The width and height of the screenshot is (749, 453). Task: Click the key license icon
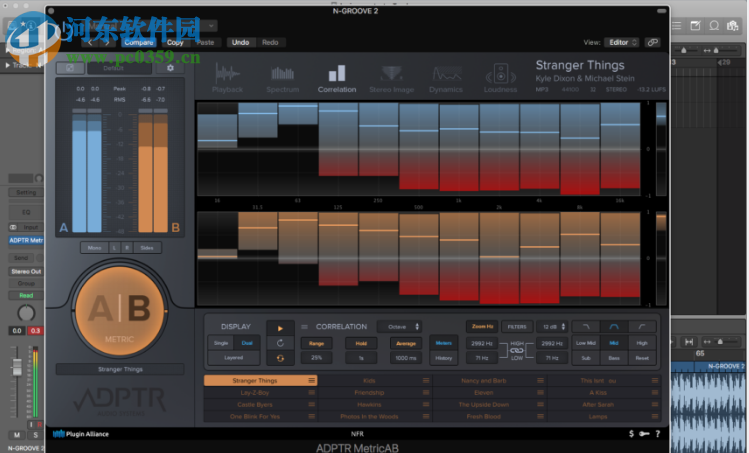(644, 434)
